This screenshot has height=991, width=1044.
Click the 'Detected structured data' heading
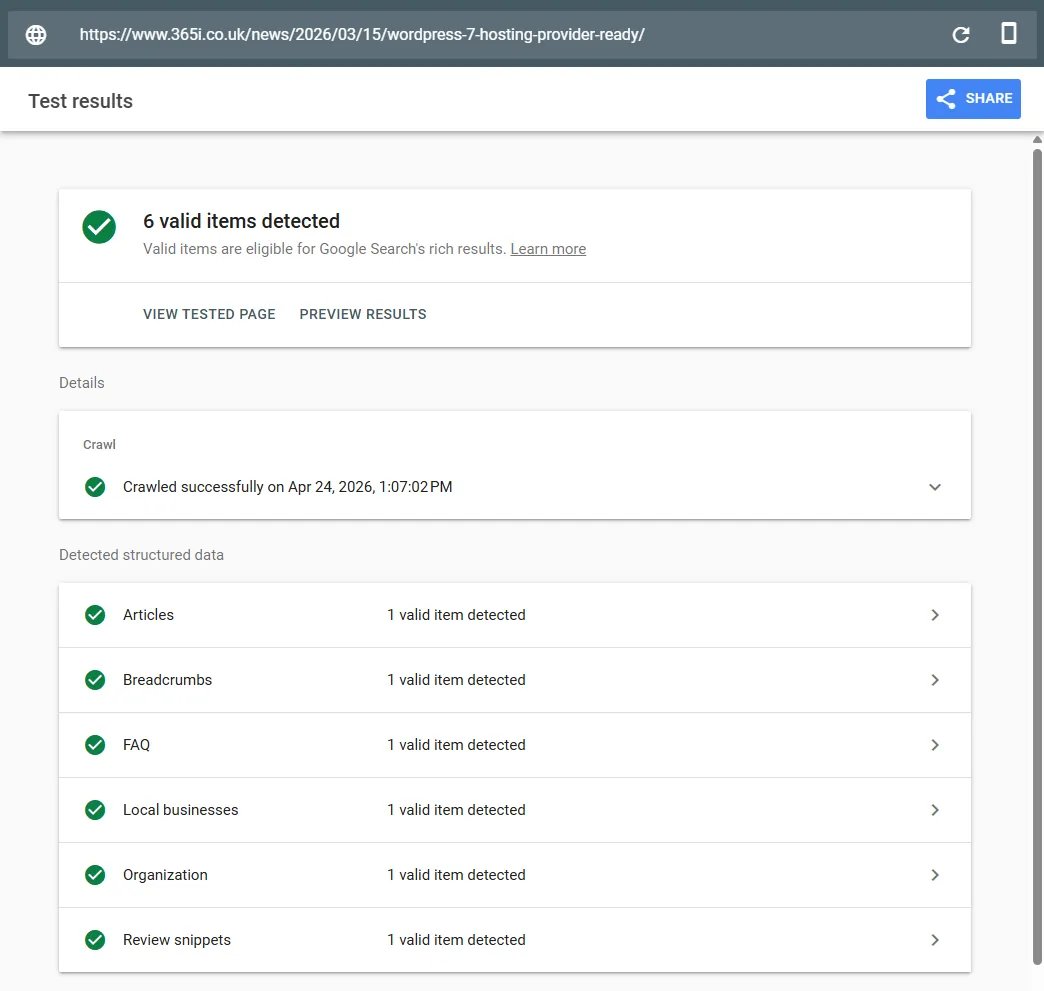click(x=141, y=555)
